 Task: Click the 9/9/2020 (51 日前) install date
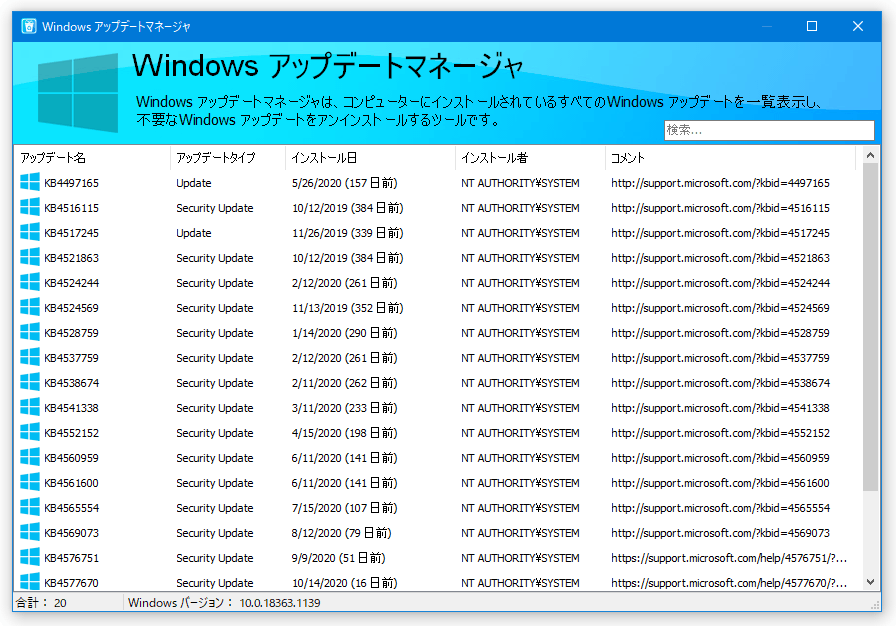pos(338,558)
